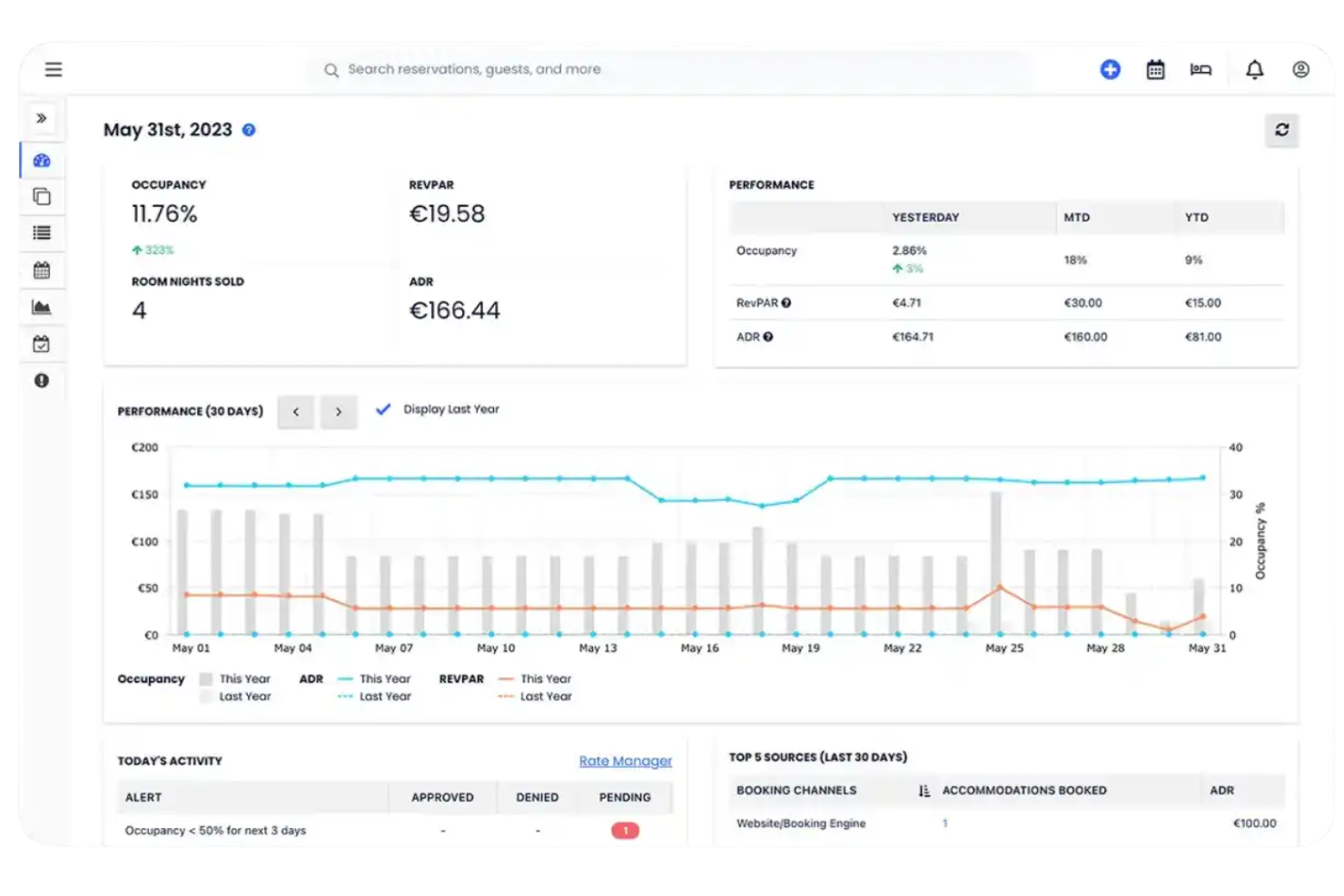Click the €100.00 ADR source value
The height and width of the screenshot is (896, 1344).
tap(1254, 823)
